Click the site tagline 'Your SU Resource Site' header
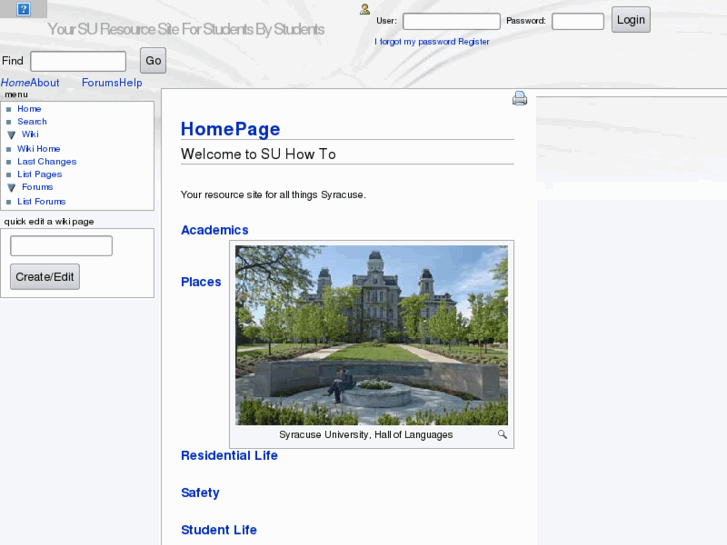The image size is (727, 545). [x=186, y=29]
